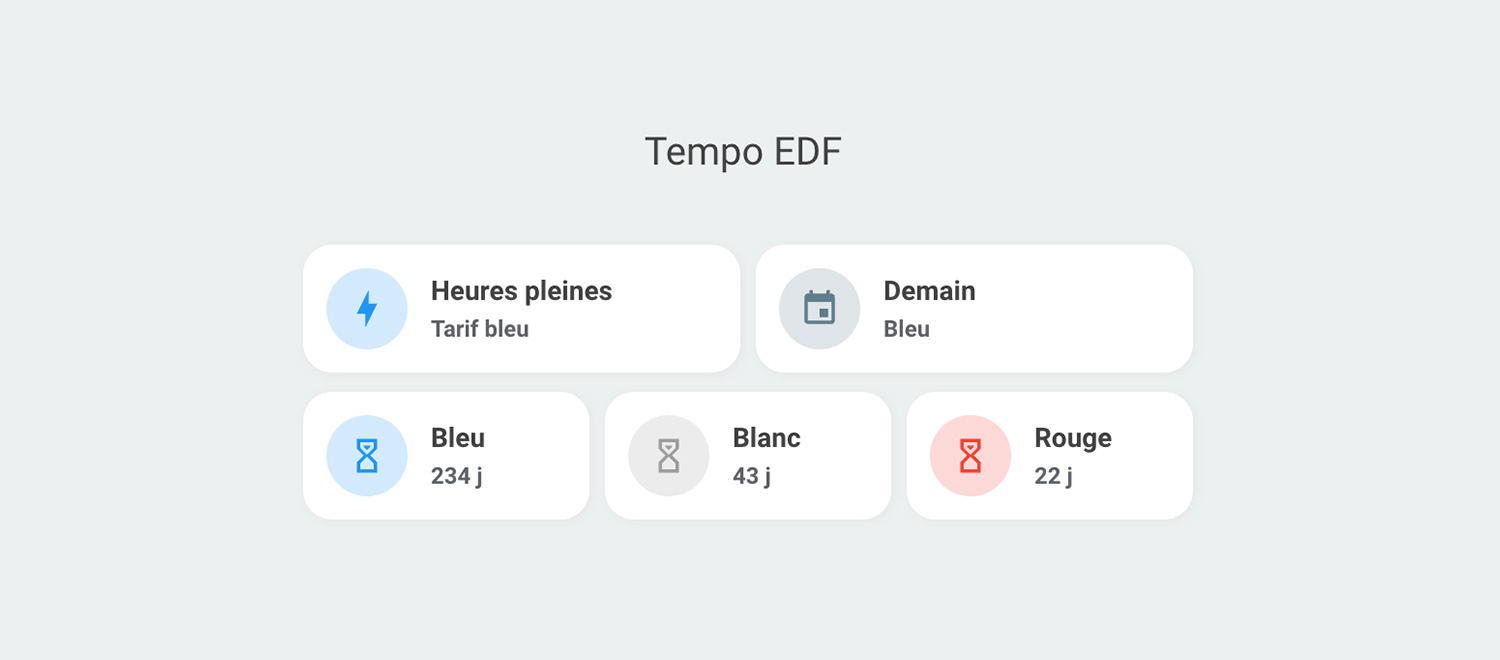Select the '43 j' counter text
Viewport: 1500px width, 660px height.
pos(752,476)
